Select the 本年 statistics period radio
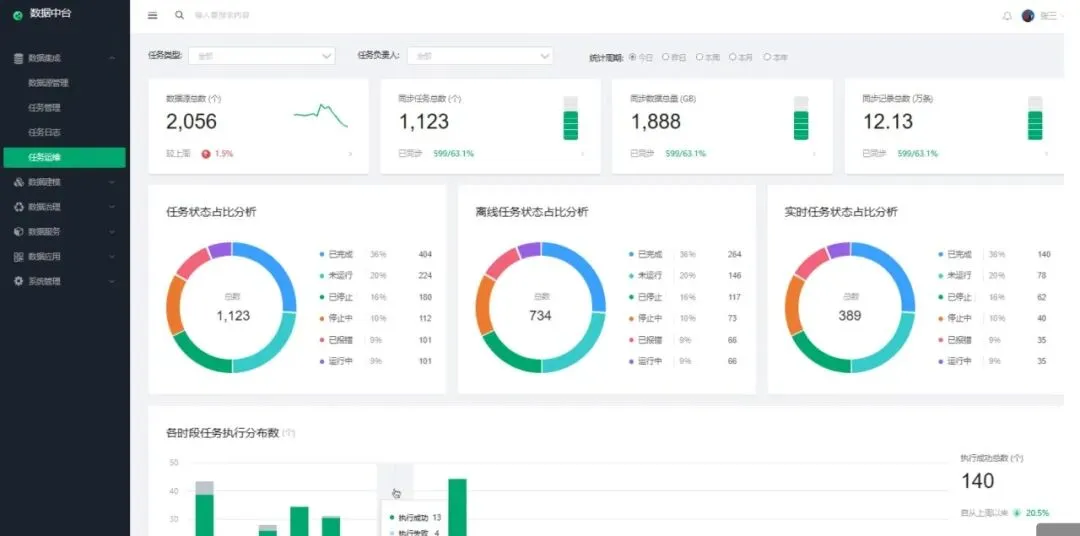 767,57
